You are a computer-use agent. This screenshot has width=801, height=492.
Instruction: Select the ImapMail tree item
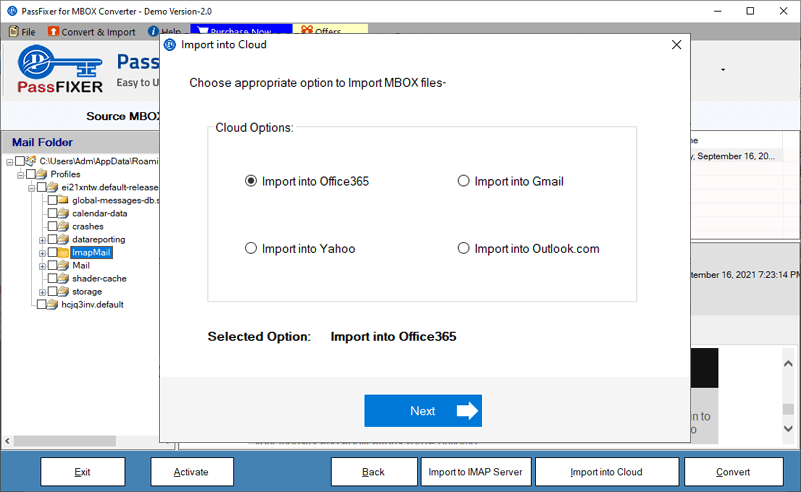click(91, 252)
